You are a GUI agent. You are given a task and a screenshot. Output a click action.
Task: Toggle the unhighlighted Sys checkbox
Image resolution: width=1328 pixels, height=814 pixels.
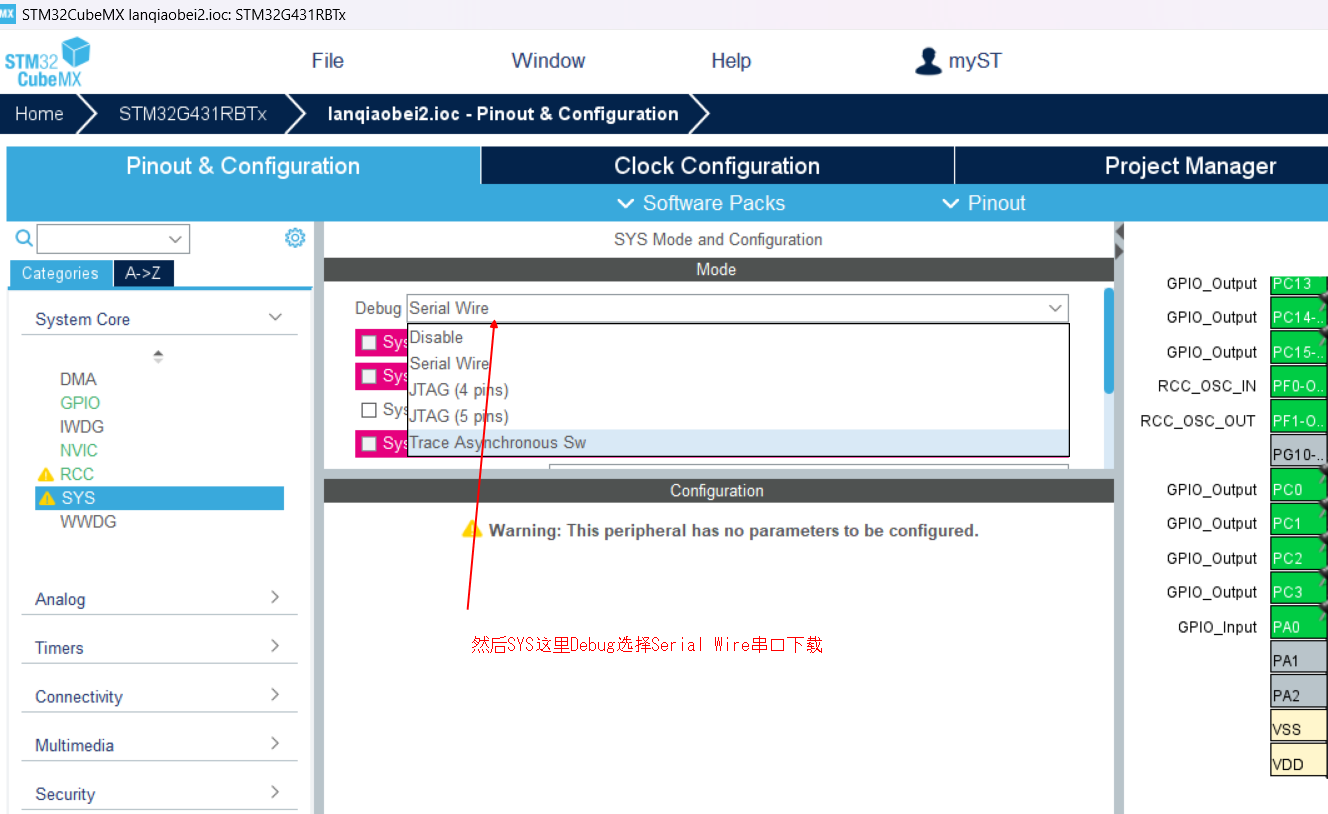369,410
